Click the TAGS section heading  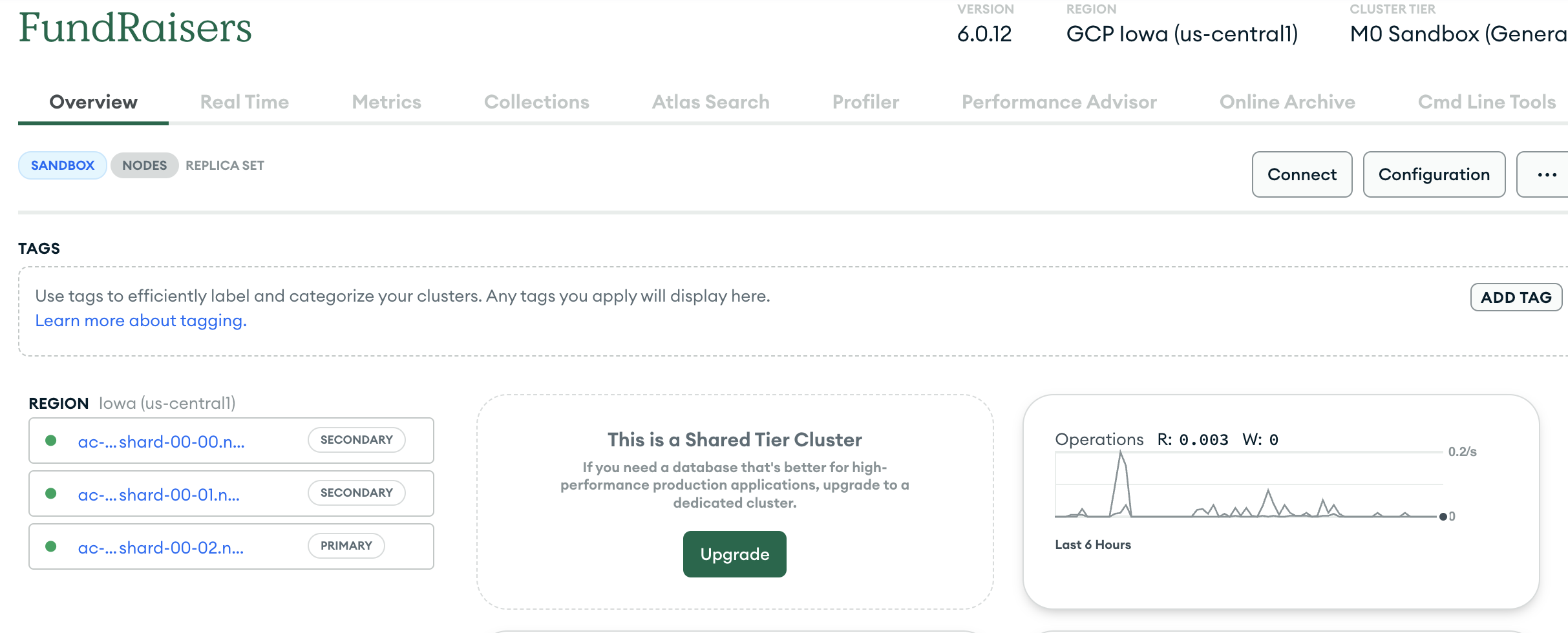coord(39,249)
